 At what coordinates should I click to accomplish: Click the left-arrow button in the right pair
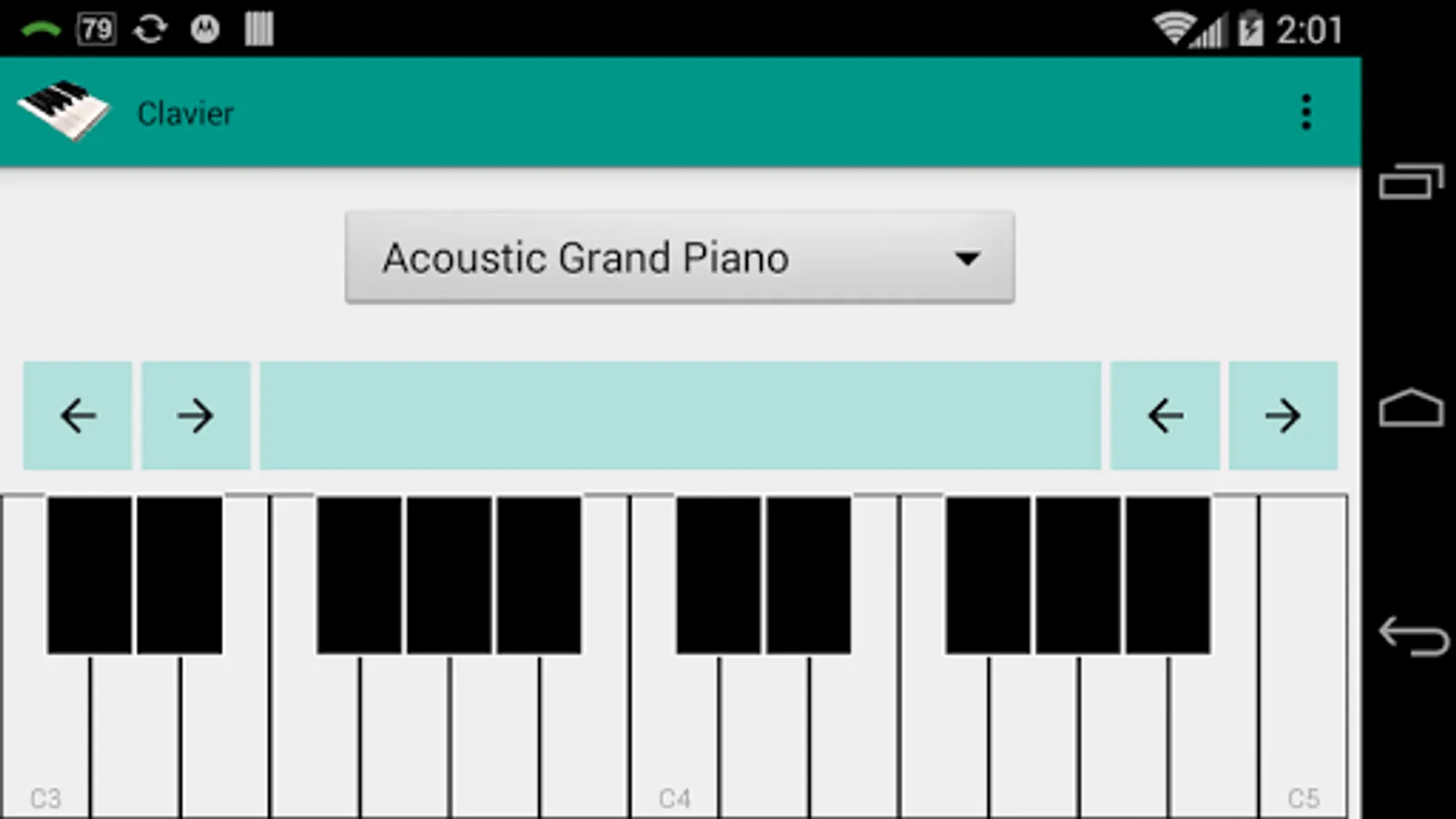1165,416
